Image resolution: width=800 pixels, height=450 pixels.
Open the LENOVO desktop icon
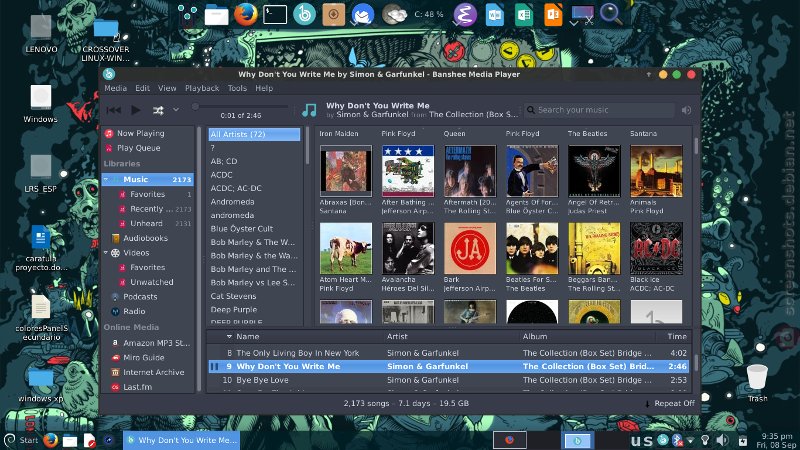(x=41, y=34)
